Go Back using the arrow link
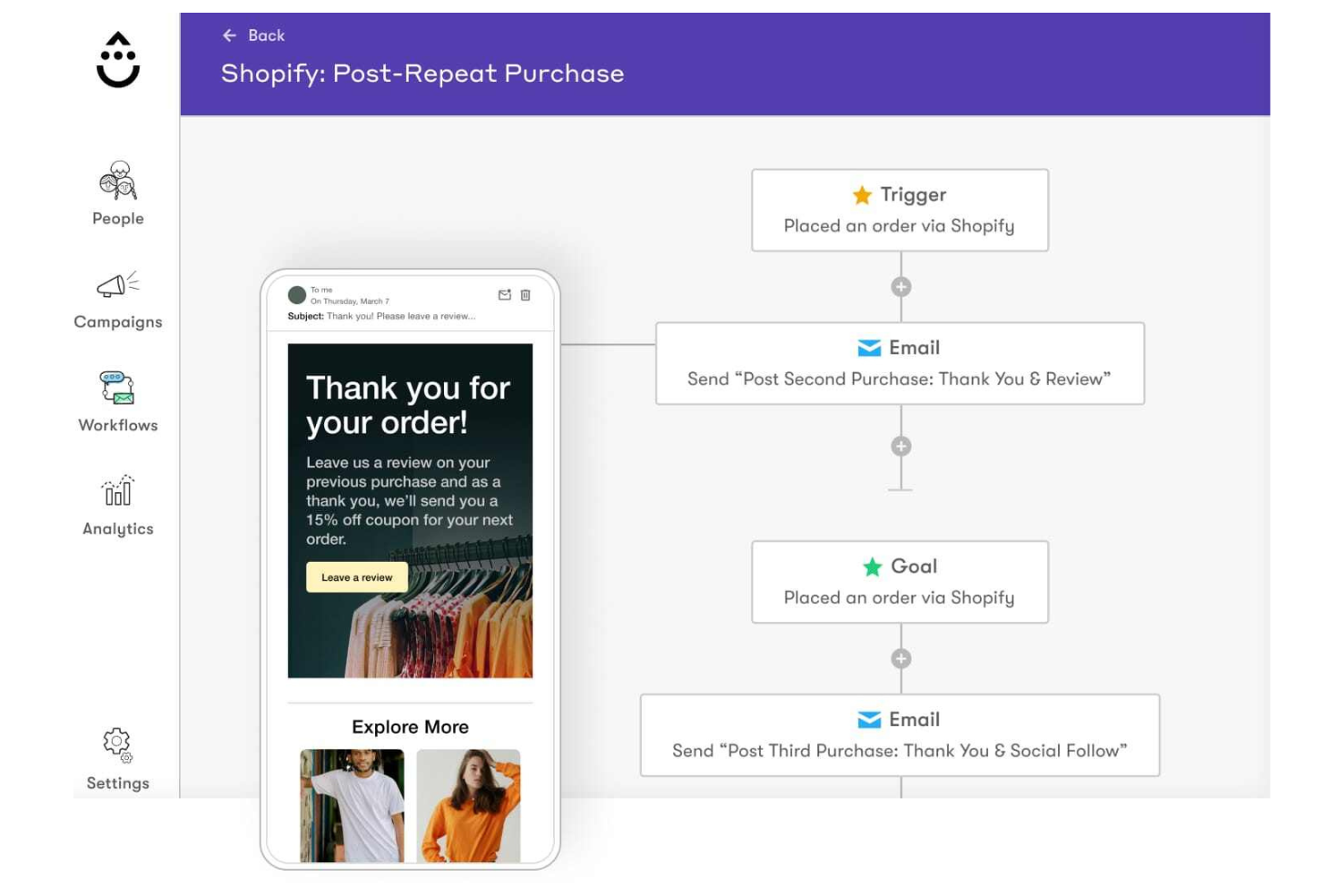 pos(252,35)
